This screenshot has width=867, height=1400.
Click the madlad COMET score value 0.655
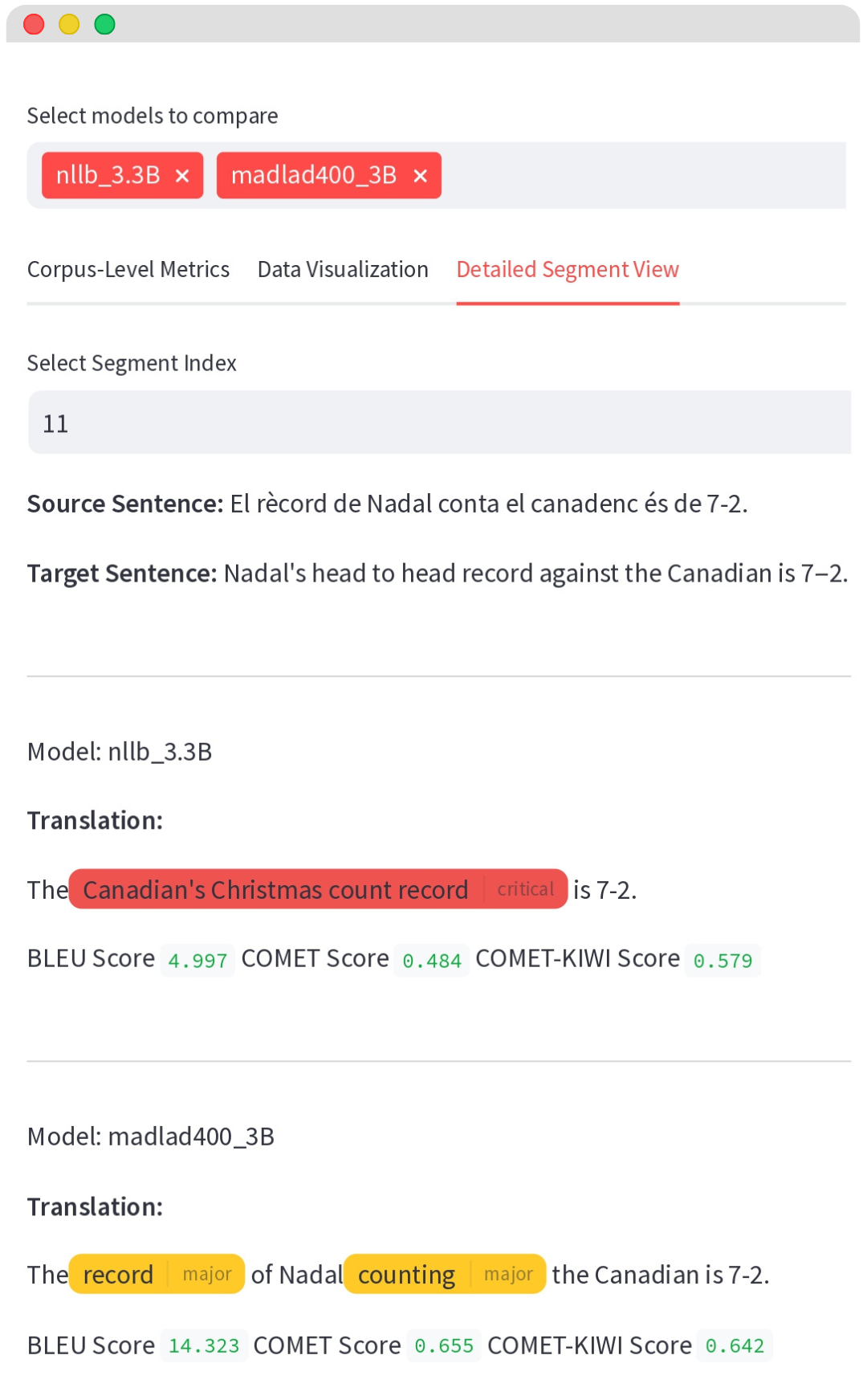(x=444, y=1346)
